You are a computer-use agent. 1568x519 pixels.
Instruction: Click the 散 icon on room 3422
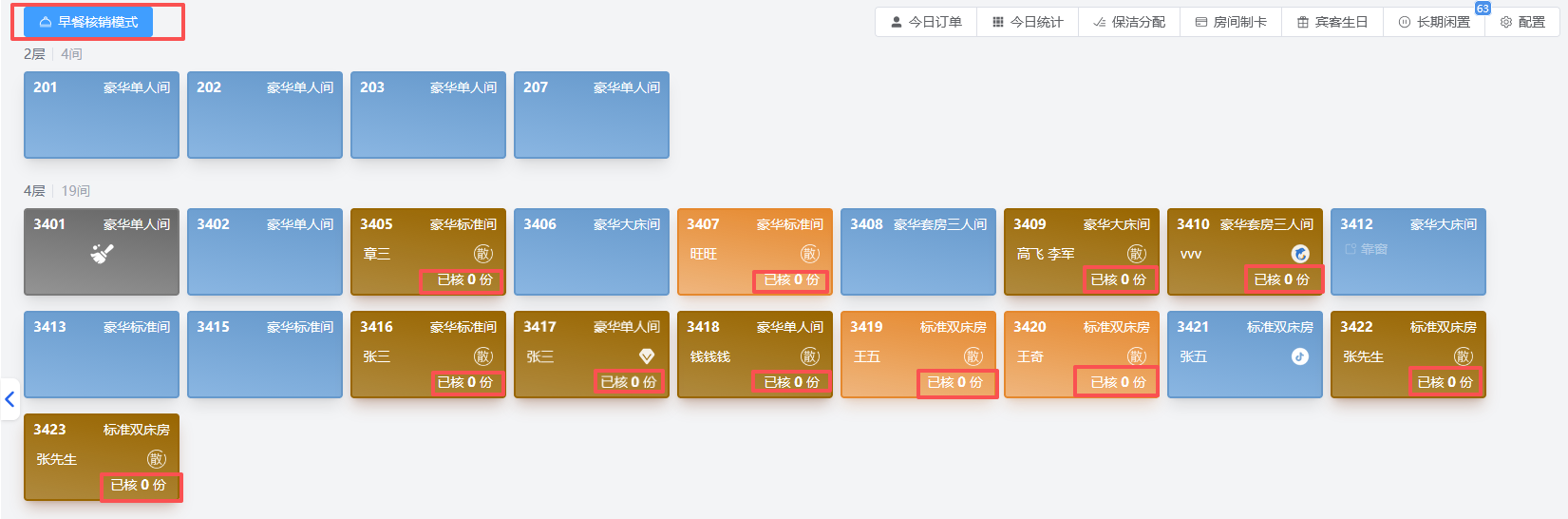tap(1464, 356)
